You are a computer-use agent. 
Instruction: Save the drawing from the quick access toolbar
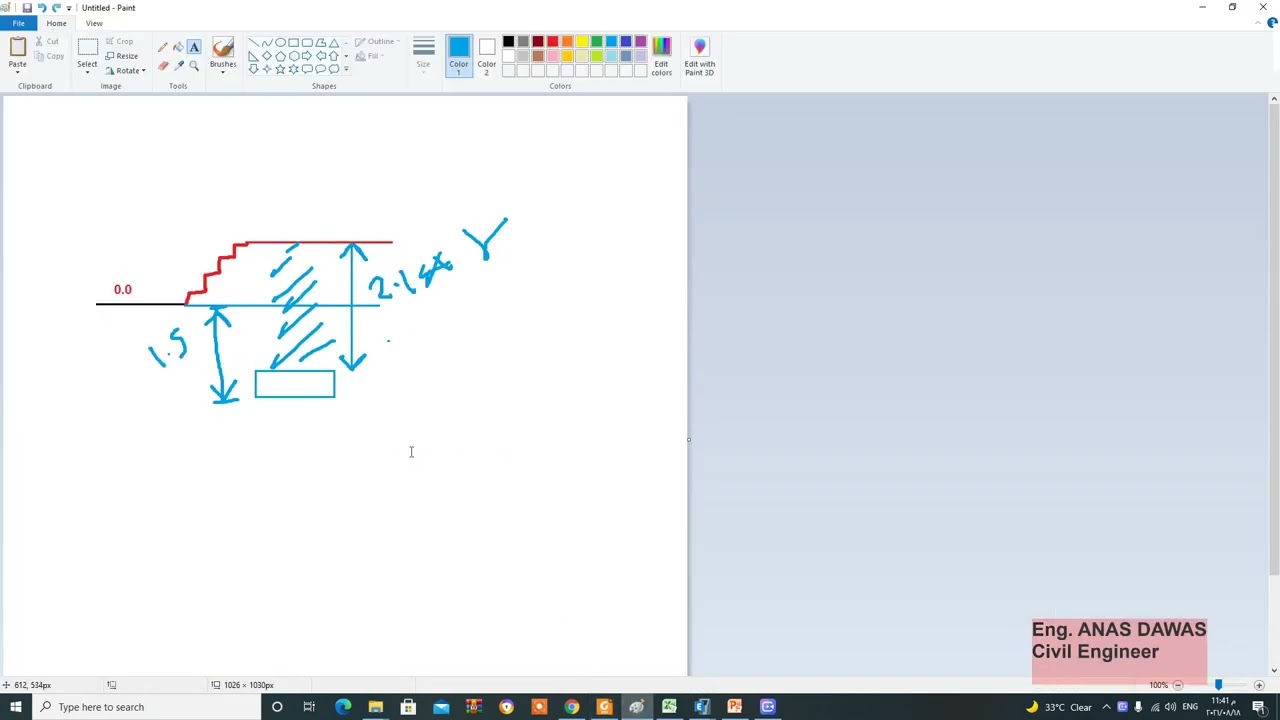click(x=27, y=7)
